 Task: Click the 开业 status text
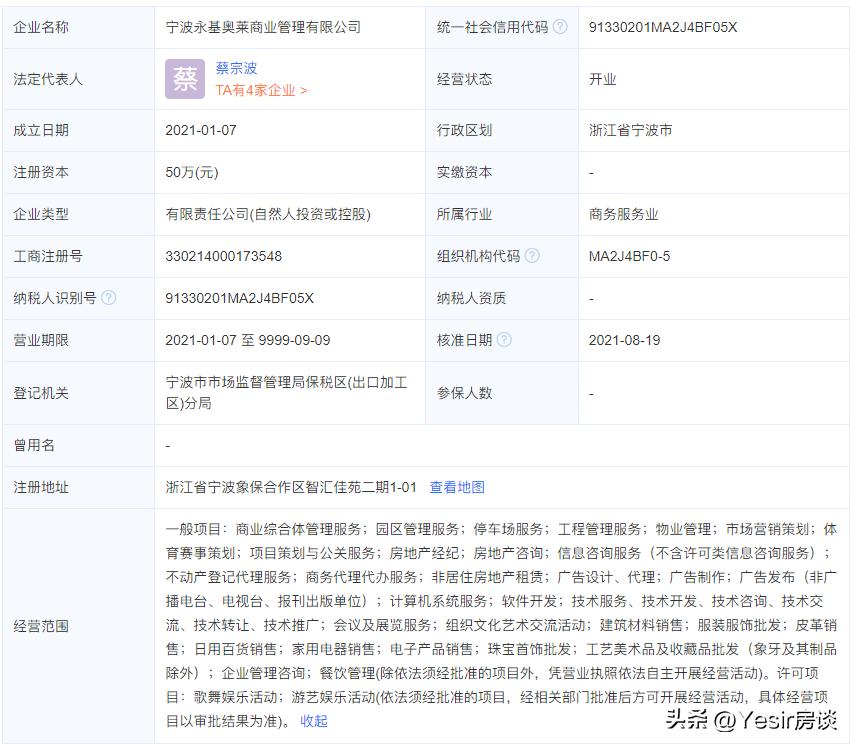pos(599,79)
